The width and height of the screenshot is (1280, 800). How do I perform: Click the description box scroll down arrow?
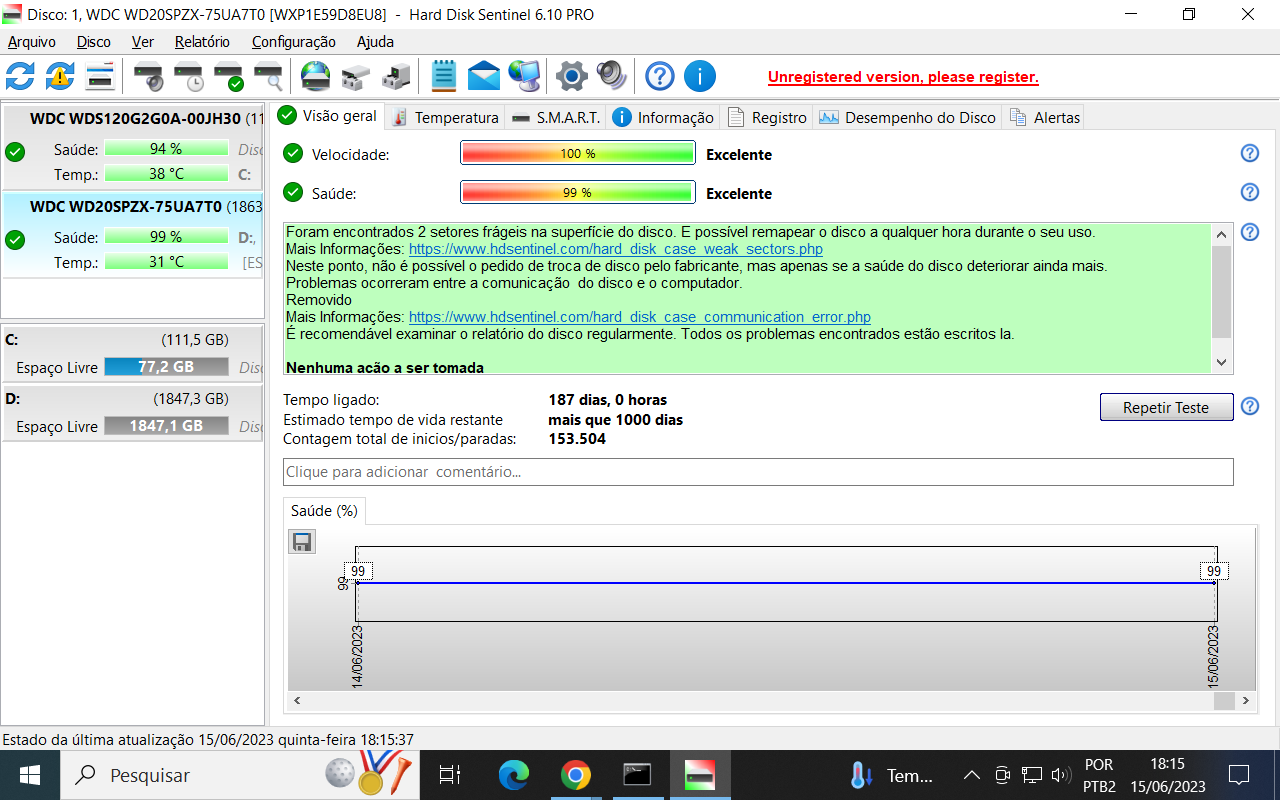click(x=1221, y=362)
